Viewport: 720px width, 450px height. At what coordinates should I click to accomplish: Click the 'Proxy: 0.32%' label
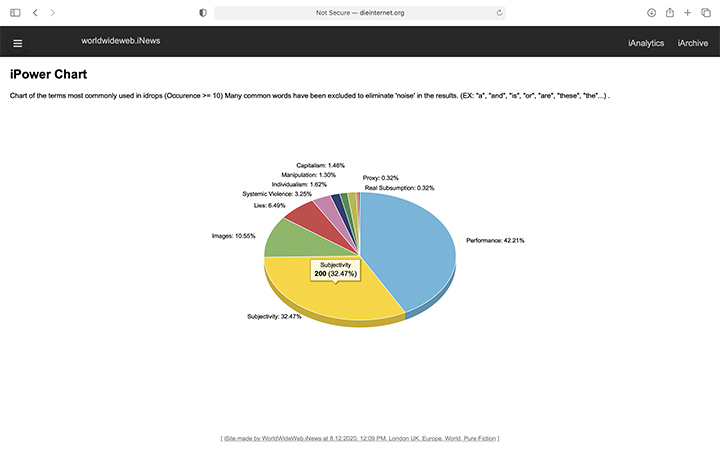381,178
